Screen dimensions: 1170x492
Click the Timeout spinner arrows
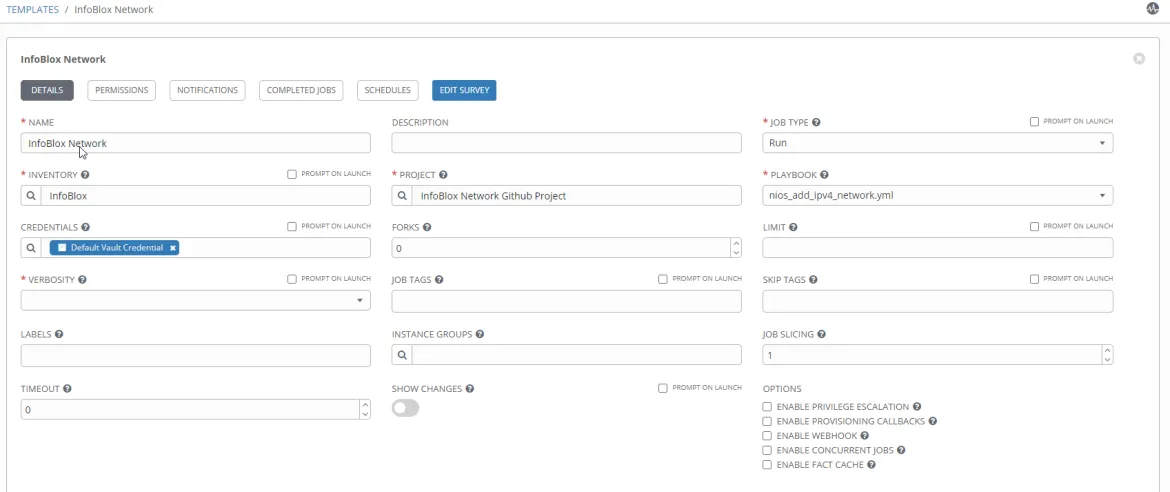(365, 409)
